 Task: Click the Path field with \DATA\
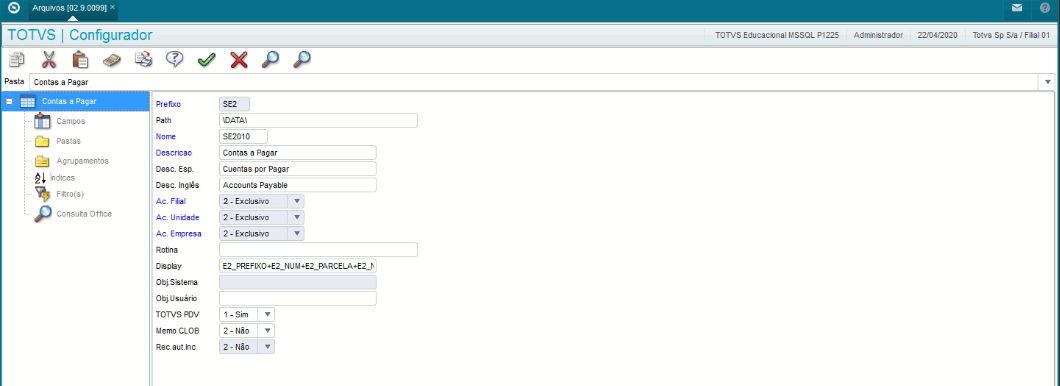318,120
